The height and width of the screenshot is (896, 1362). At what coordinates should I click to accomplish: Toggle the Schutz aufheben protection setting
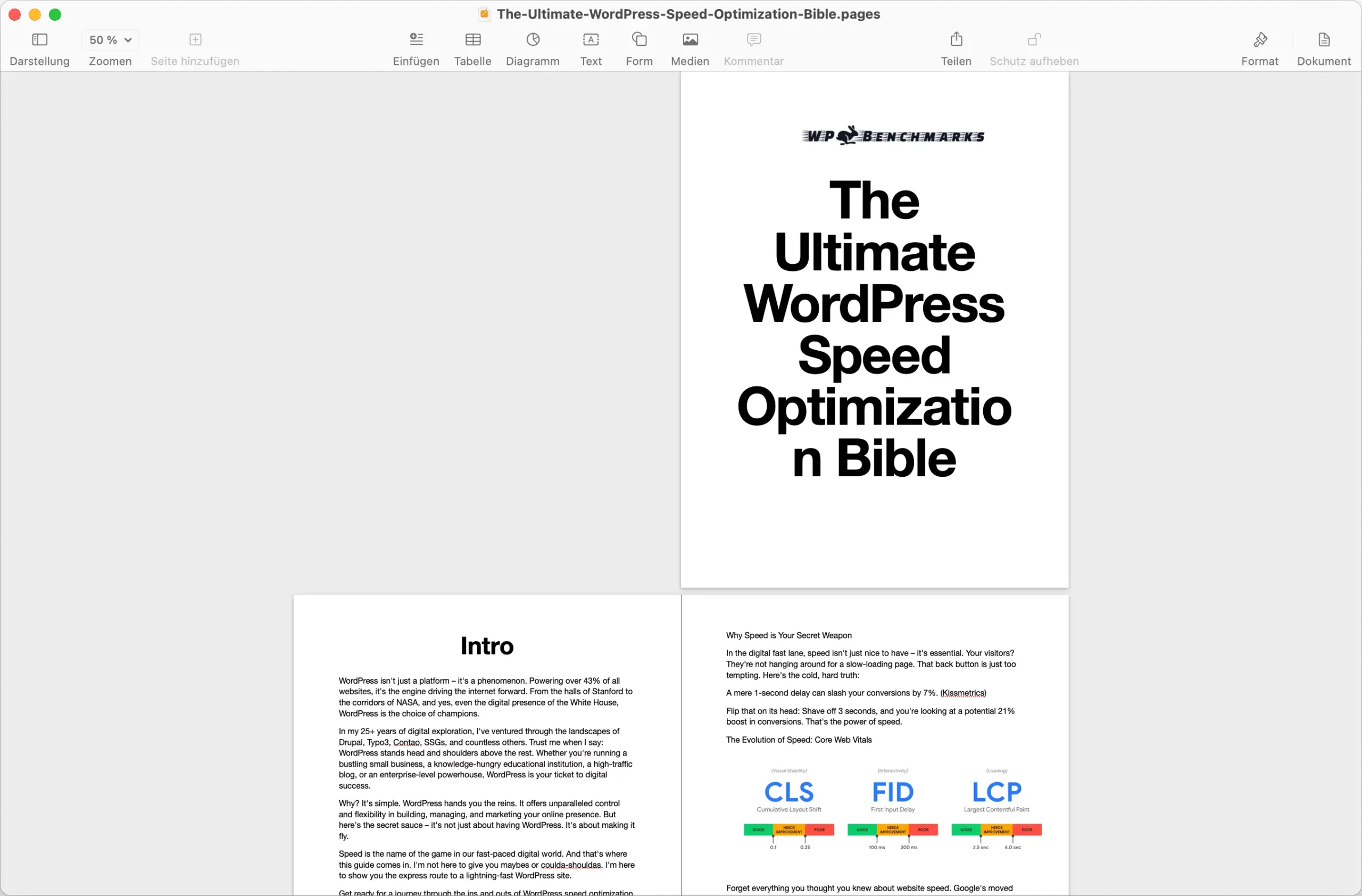[x=1034, y=48]
